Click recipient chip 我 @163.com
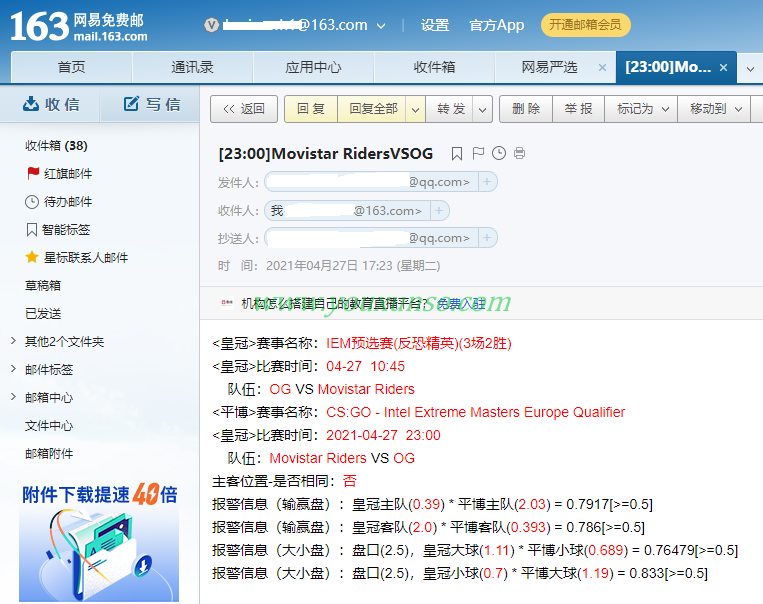This screenshot has width=763, height=604. pyautogui.click(x=347, y=211)
